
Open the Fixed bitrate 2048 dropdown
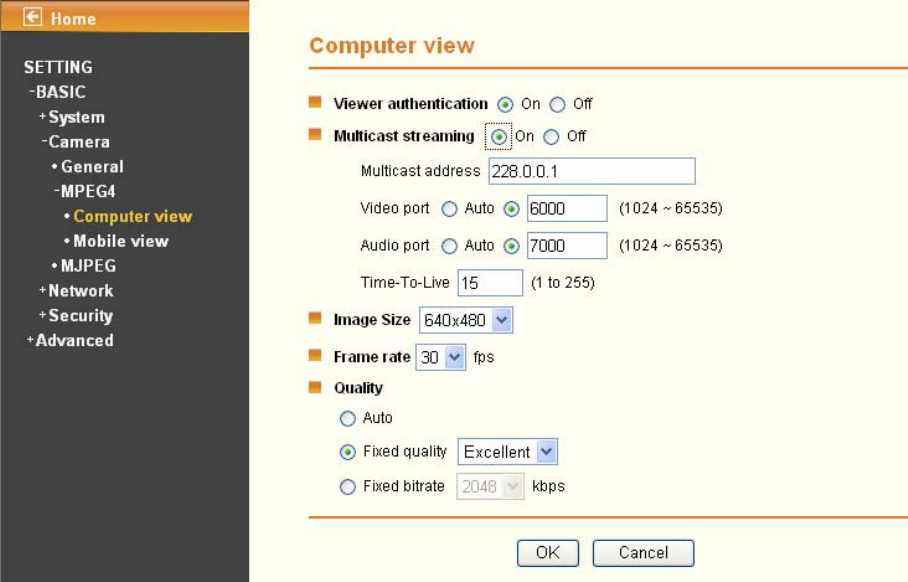tap(490, 486)
